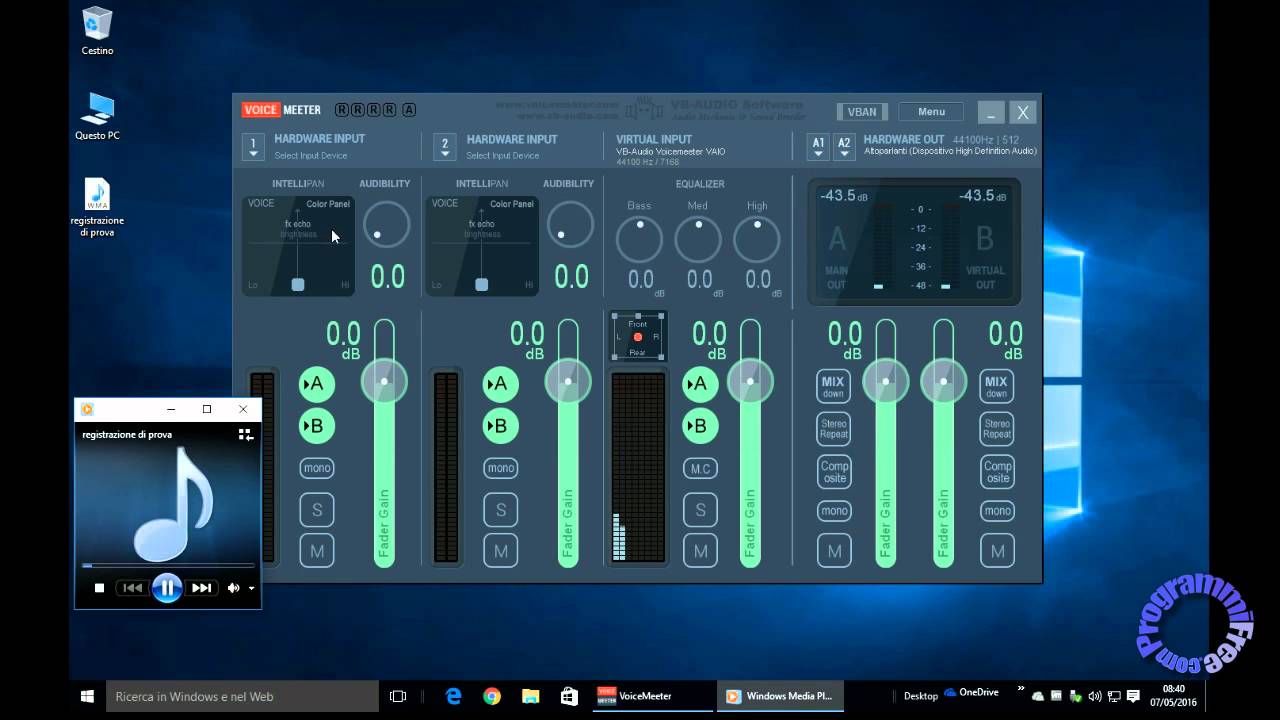Expand hardware input 1 device selector
Screen dimensions: 1280x720
coord(253,147)
